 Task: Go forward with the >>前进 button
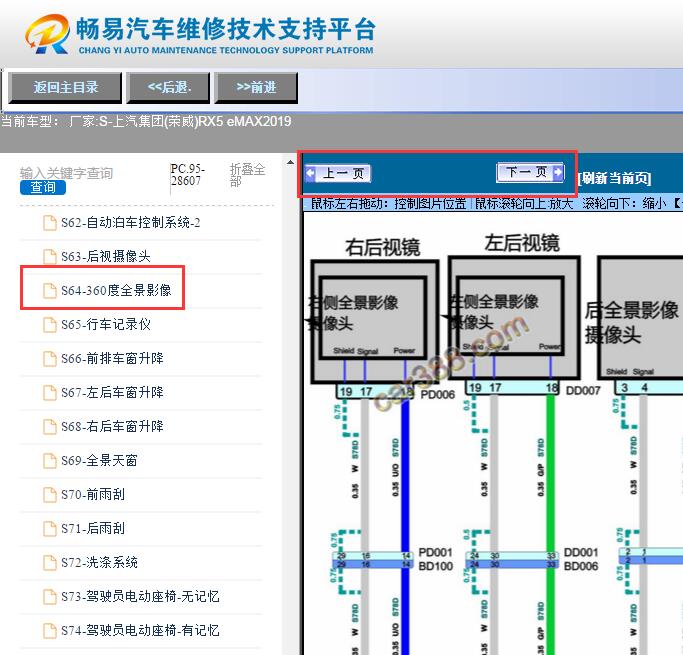256,88
